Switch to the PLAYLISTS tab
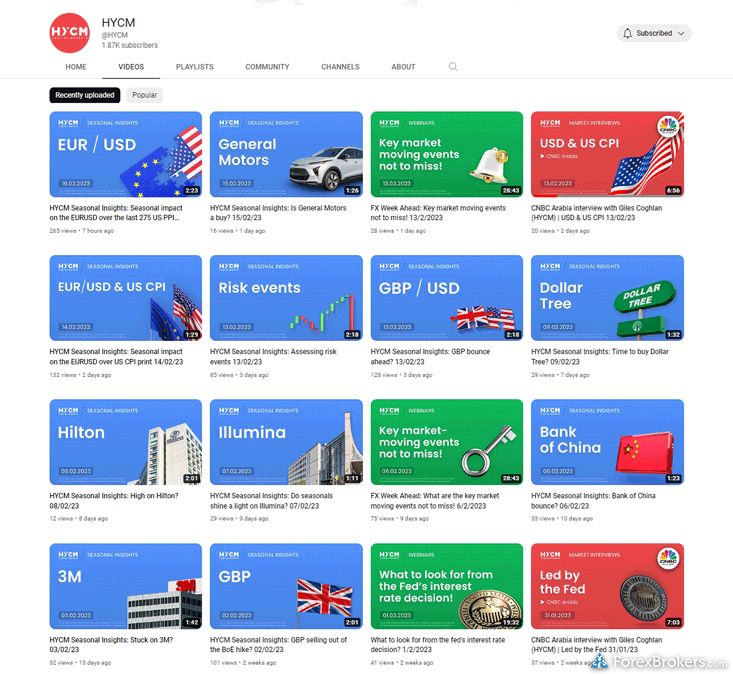733x674 pixels. coord(194,67)
